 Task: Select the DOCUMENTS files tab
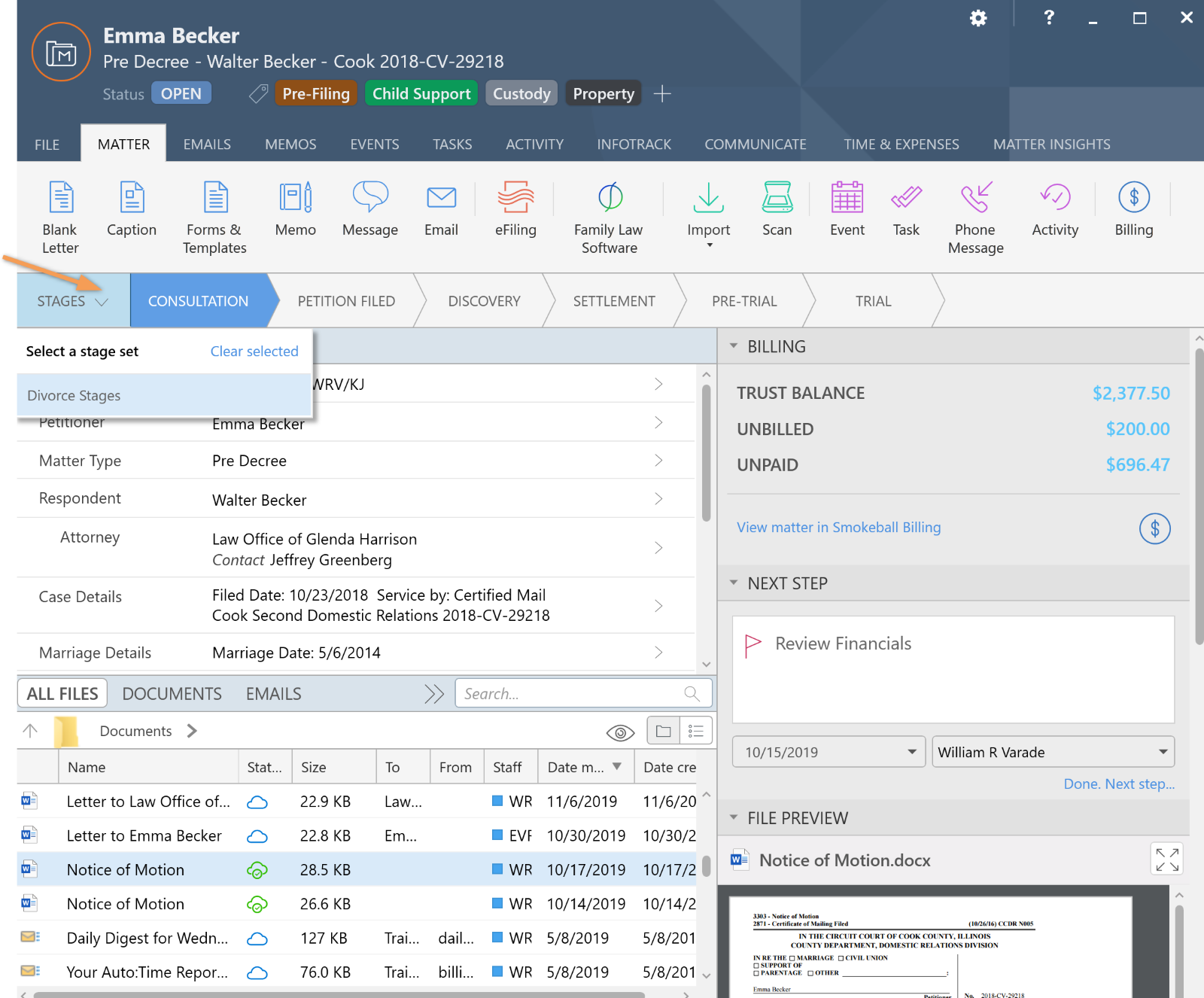pos(172,693)
